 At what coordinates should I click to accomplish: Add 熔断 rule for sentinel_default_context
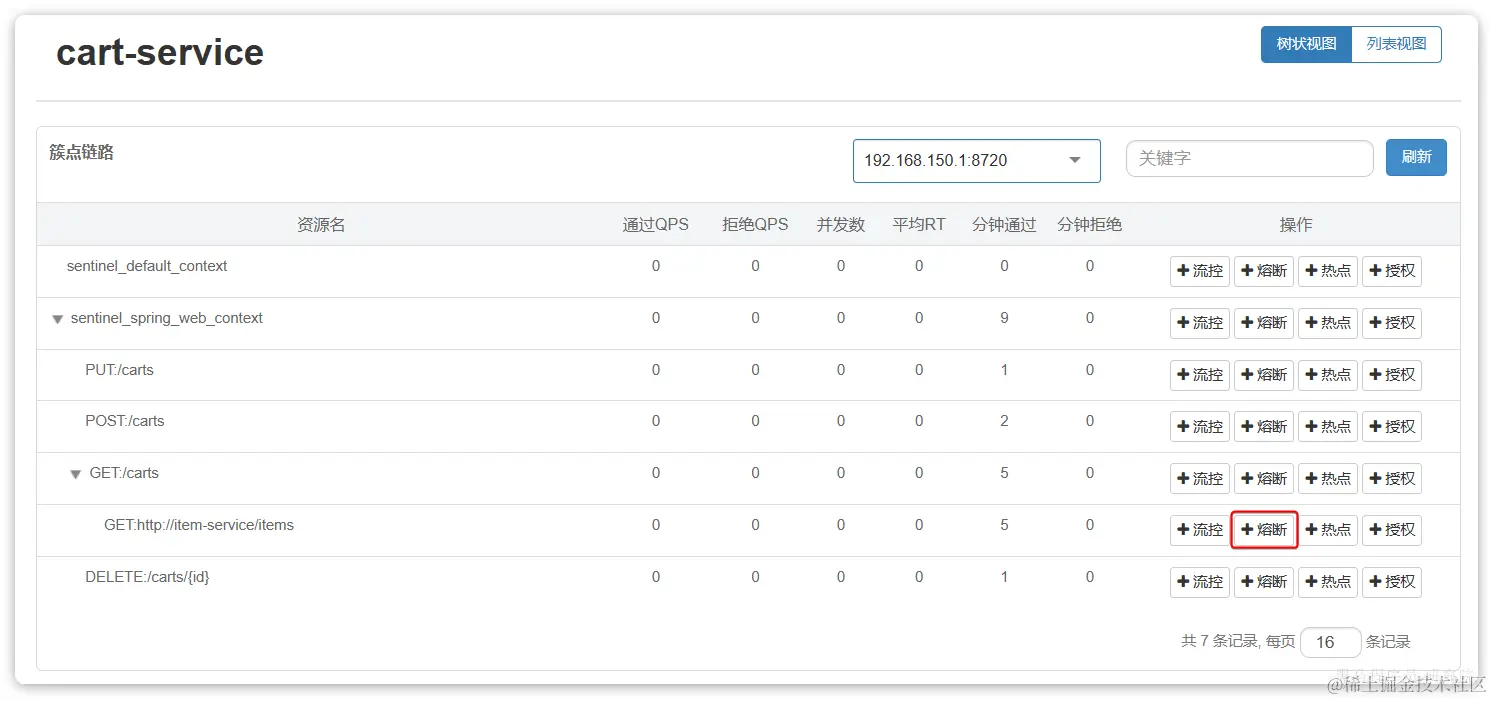pyautogui.click(x=1264, y=271)
